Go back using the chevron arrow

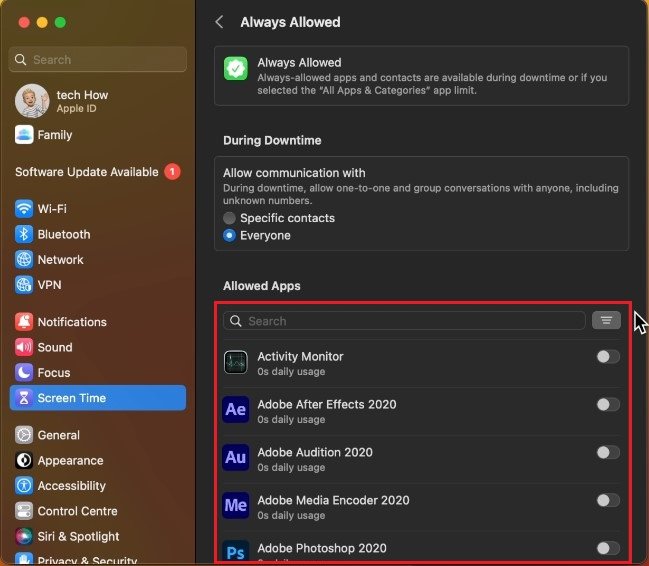(220, 22)
